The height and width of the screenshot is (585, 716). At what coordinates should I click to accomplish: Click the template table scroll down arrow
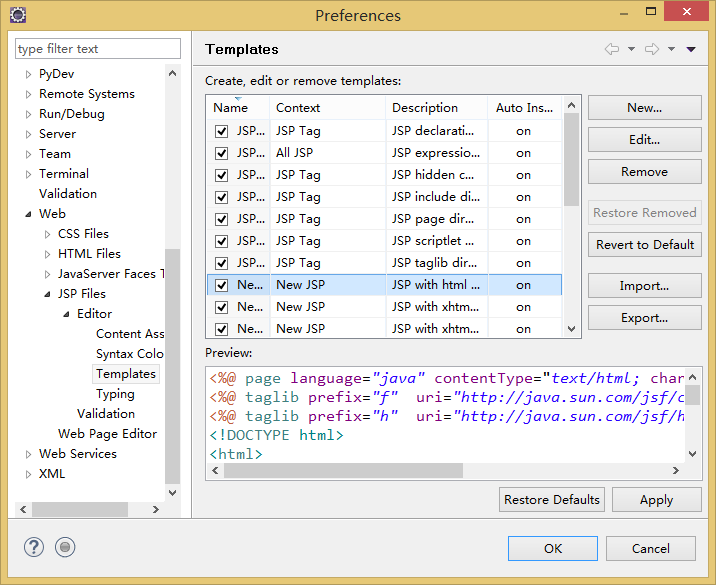click(x=571, y=329)
